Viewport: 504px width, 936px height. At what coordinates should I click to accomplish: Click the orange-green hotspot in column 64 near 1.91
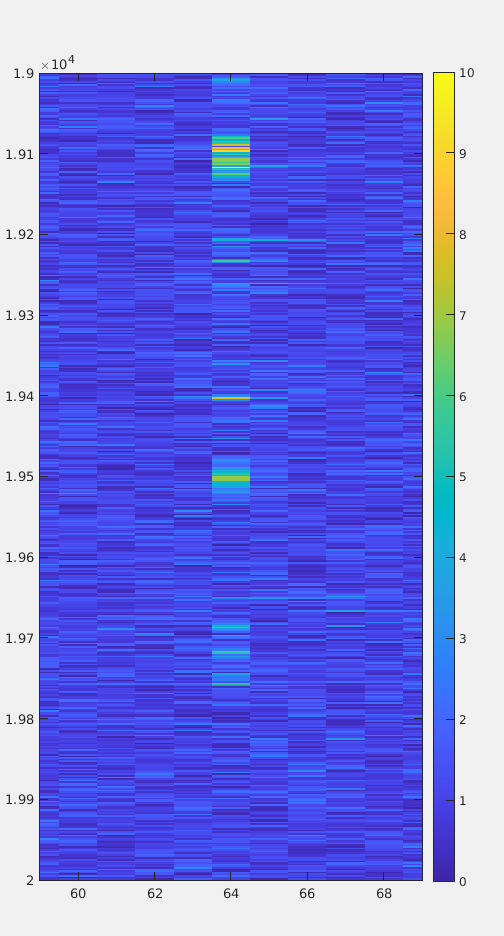(x=231, y=146)
